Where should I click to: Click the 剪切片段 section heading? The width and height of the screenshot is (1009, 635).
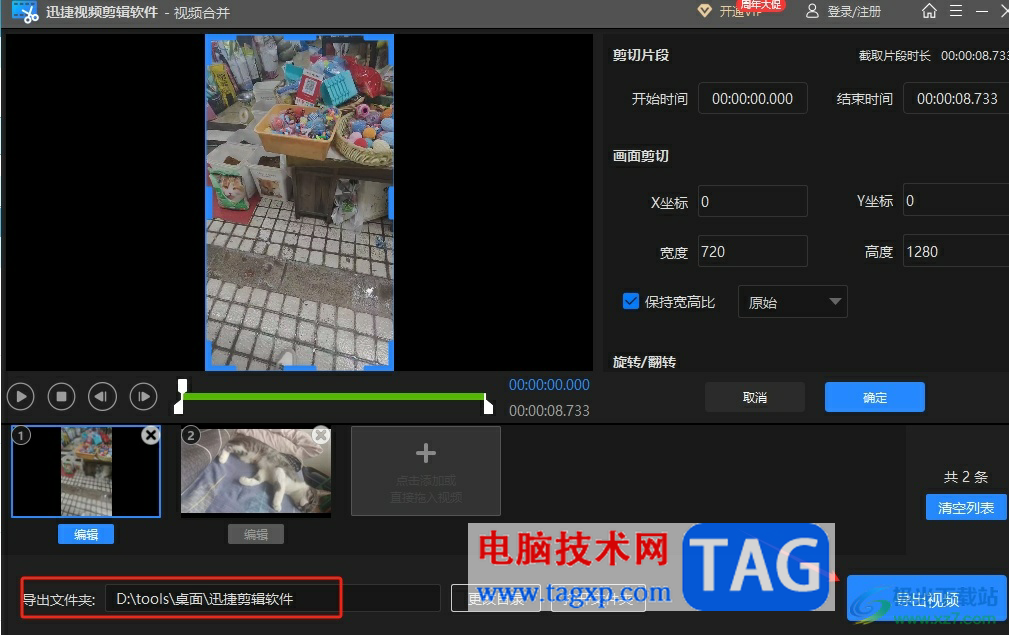pos(641,55)
